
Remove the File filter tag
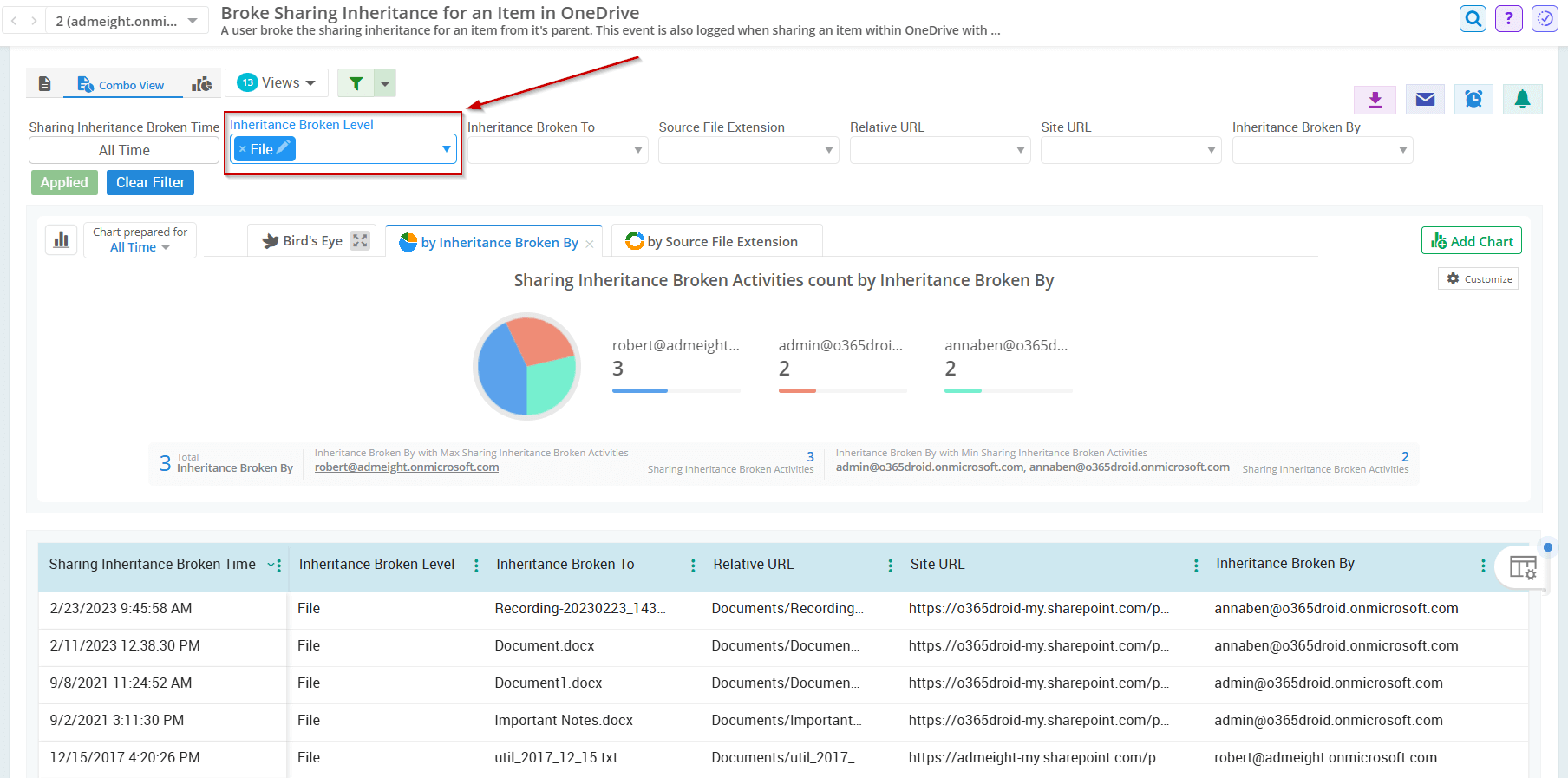click(x=243, y=149)
